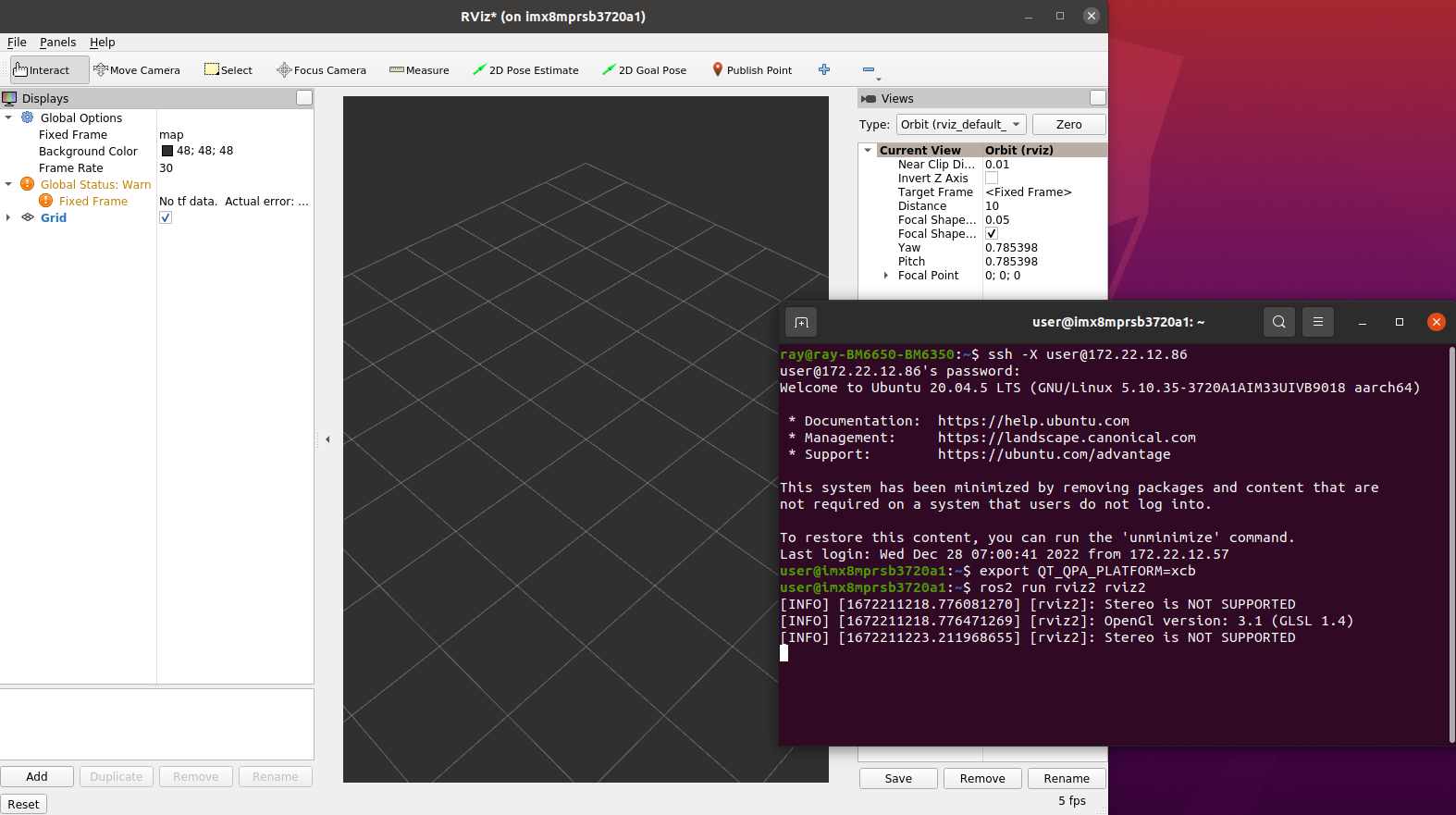Activate the 2D Pose Estimate tool

click(525, 70)
